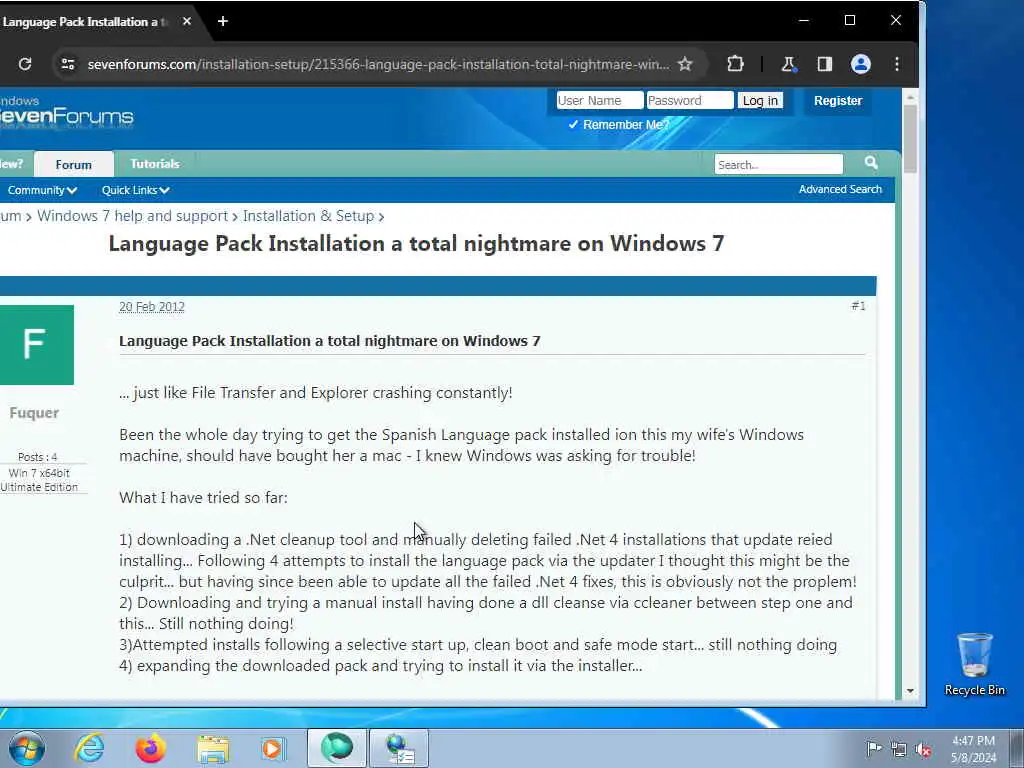
Task: Open the network checklist taskbar program
Action: point(400,748)
